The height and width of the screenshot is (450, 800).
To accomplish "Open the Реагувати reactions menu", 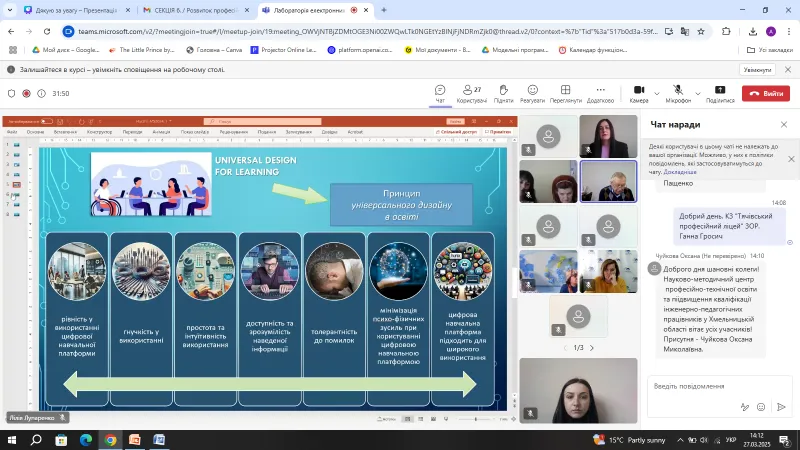I will [532, 94].
